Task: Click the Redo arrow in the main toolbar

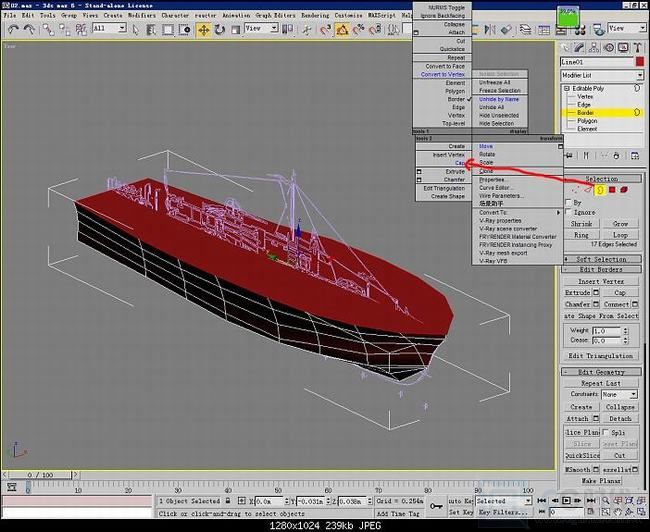Action: [x=29, y=29]
